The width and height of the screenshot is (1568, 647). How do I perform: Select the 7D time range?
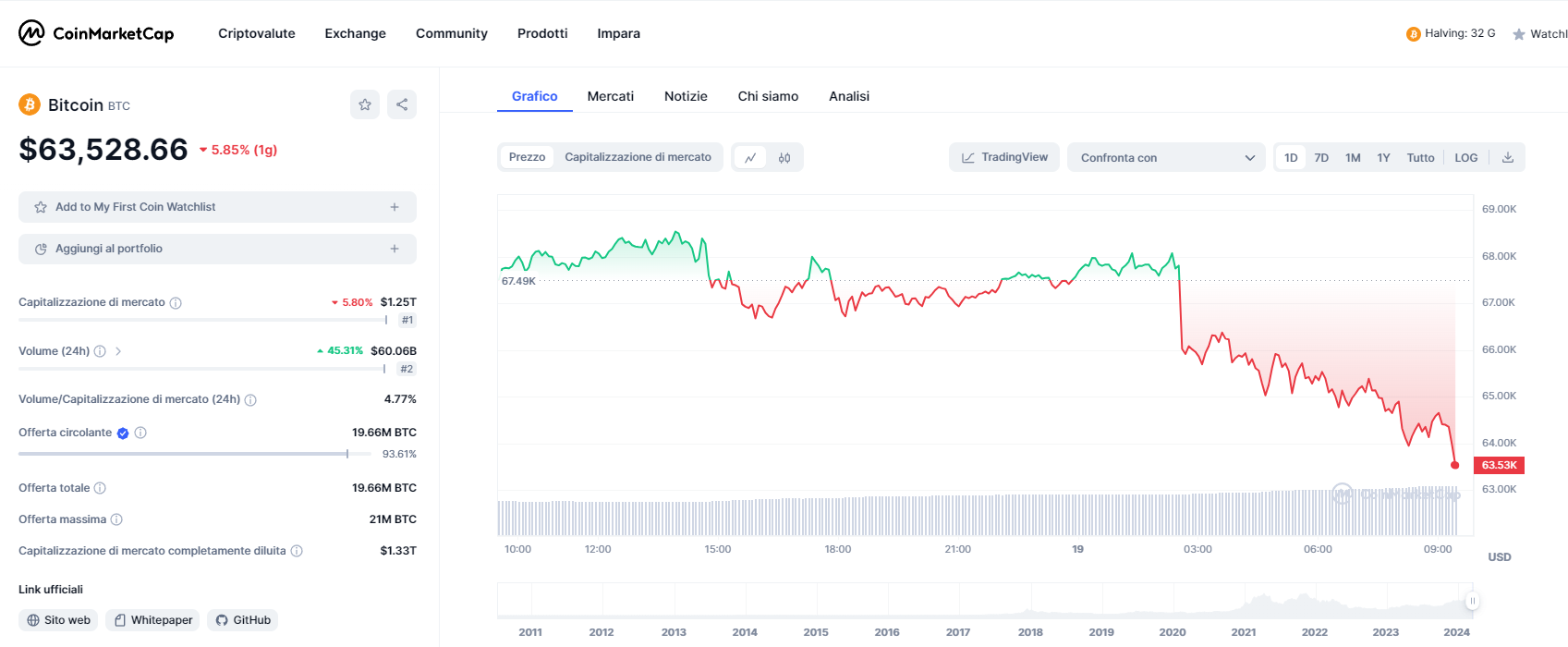(1321, 158)
